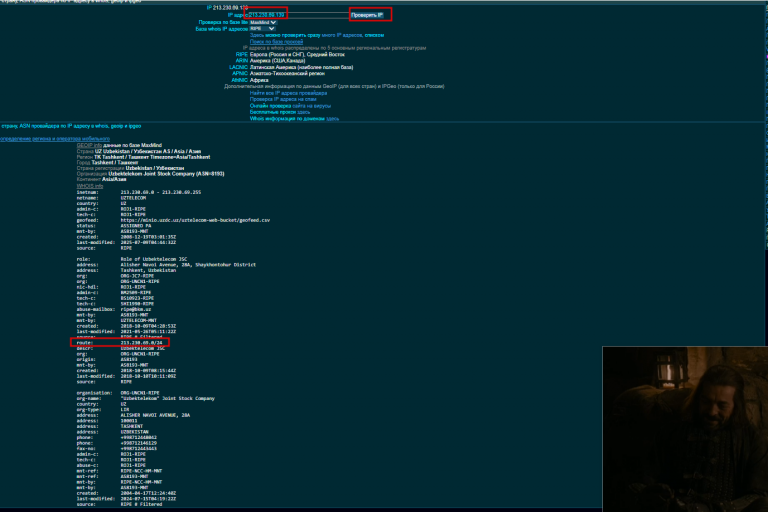Open Онлайн проверка сайта на вирусы link
Screen dimensions: 768x512
[290, 105]
